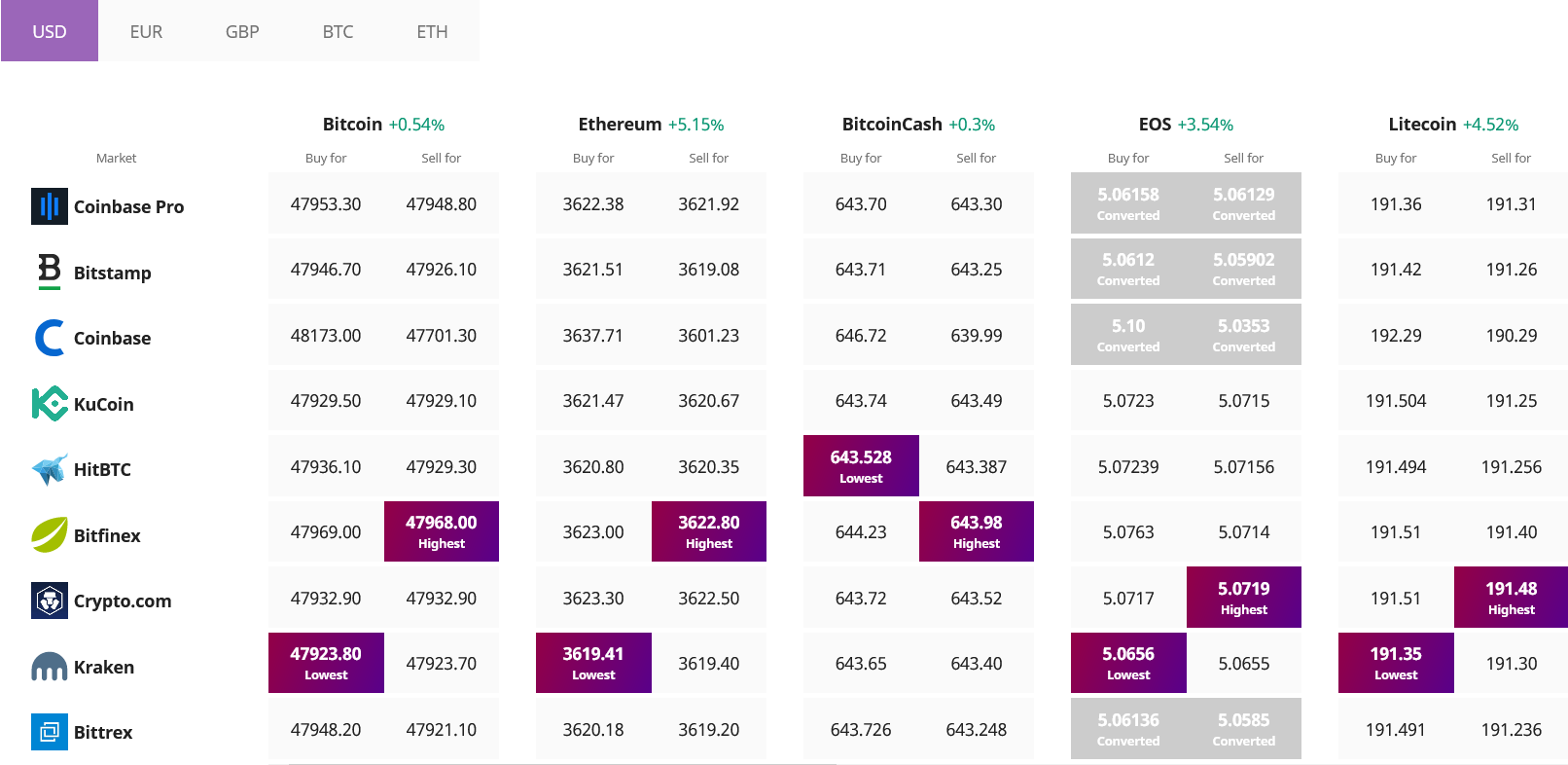Click HitBTC Litecoin sell price 191.256
This screenshot has width=1568, height=765.
[x=1512, y=467]
